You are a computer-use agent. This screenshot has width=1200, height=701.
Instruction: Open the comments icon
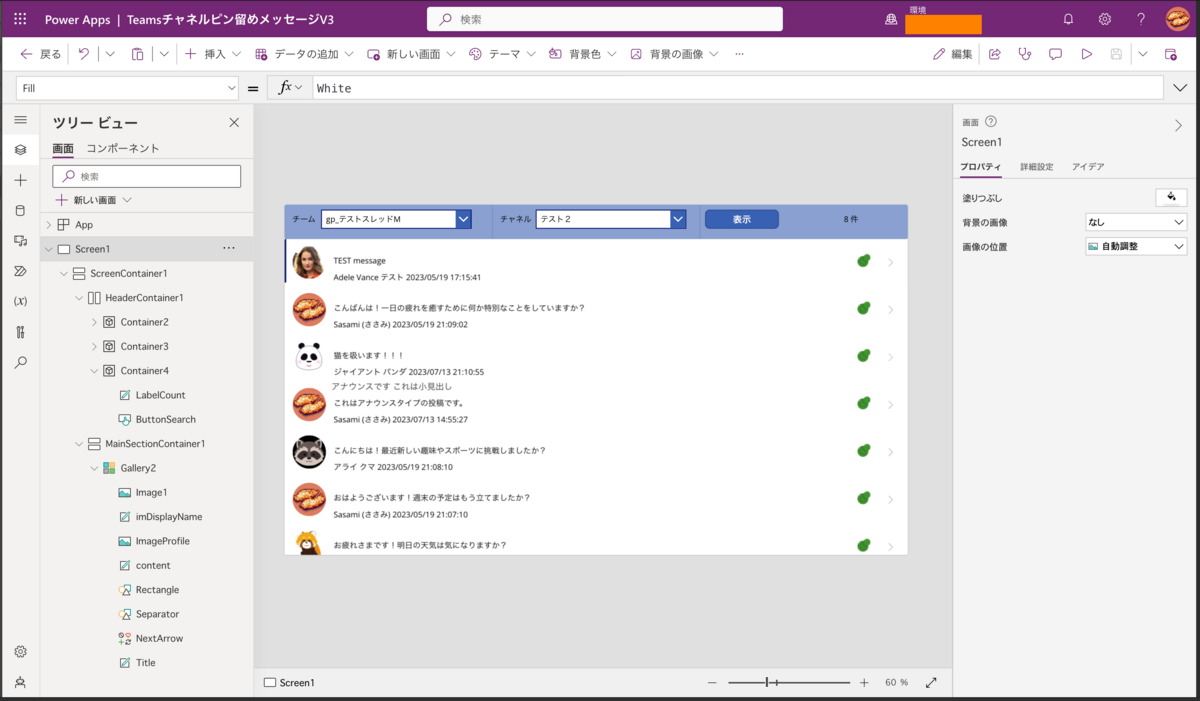click(1055, 54)
